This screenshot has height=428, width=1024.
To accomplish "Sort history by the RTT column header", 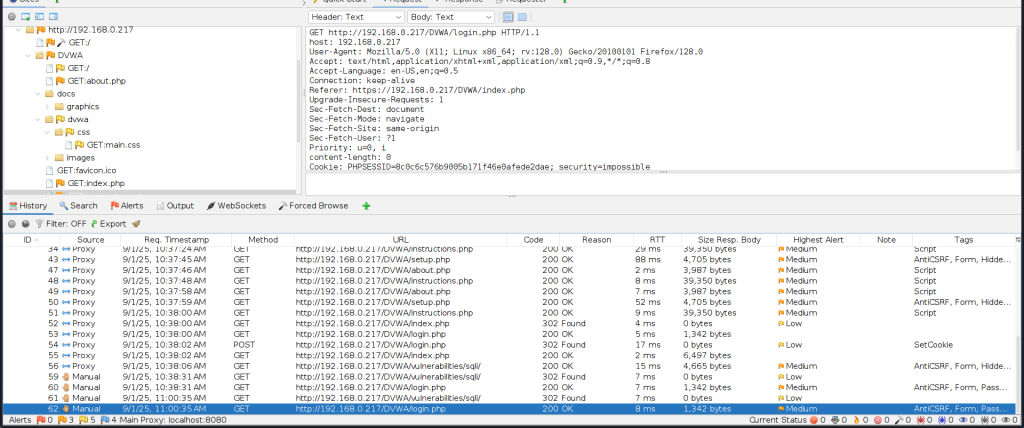I will pos(657,240).
